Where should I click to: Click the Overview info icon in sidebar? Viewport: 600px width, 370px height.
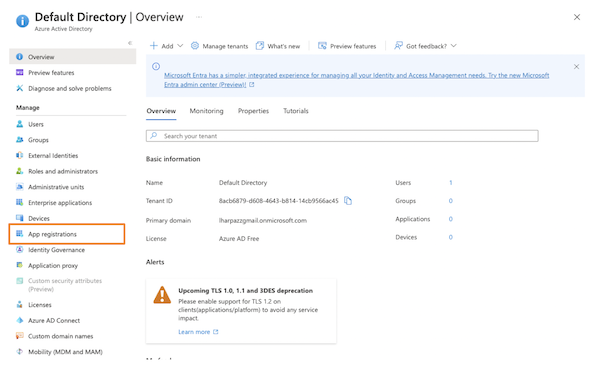[20, 57]
